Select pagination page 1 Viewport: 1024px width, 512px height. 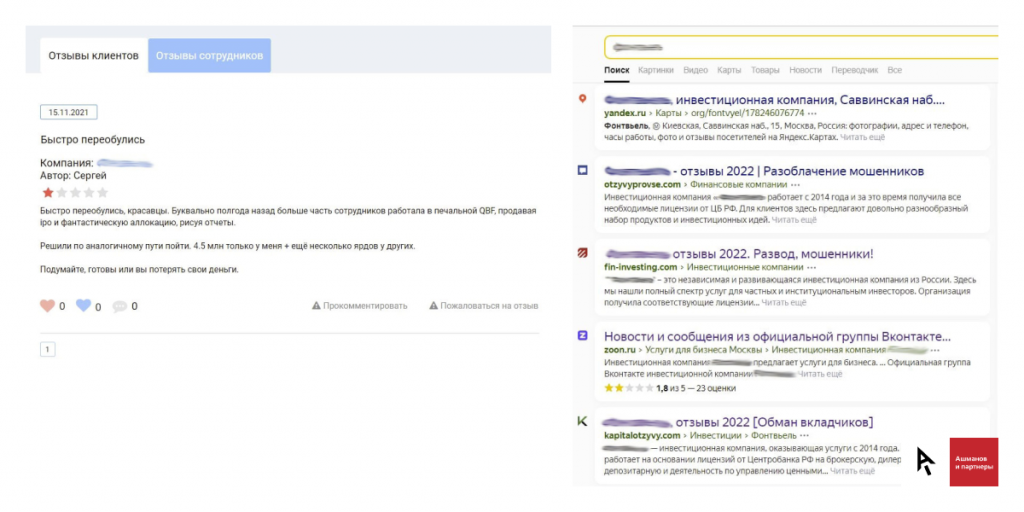point(48,349)
